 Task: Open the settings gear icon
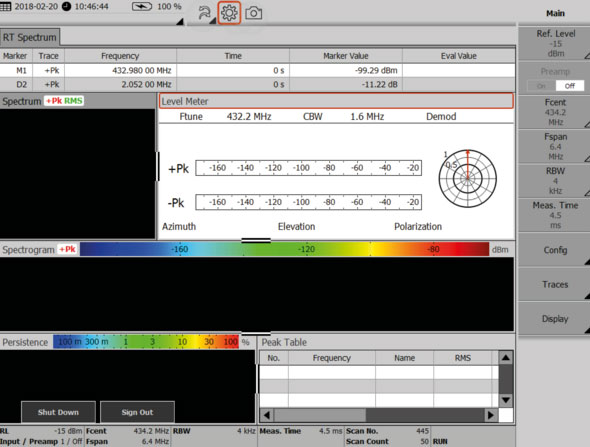point(229,13)
